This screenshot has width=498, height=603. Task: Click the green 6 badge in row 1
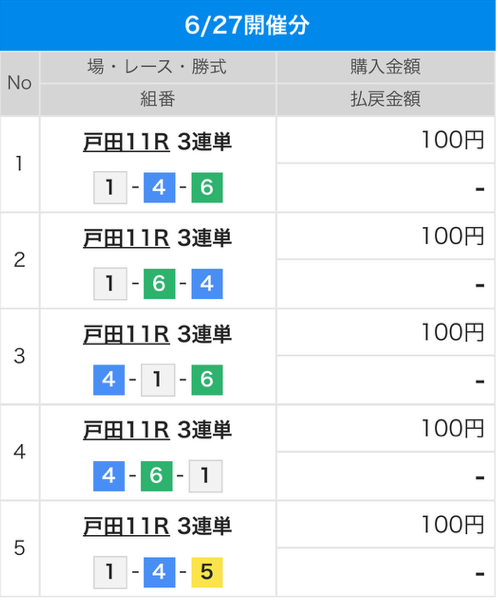[207, 188]
